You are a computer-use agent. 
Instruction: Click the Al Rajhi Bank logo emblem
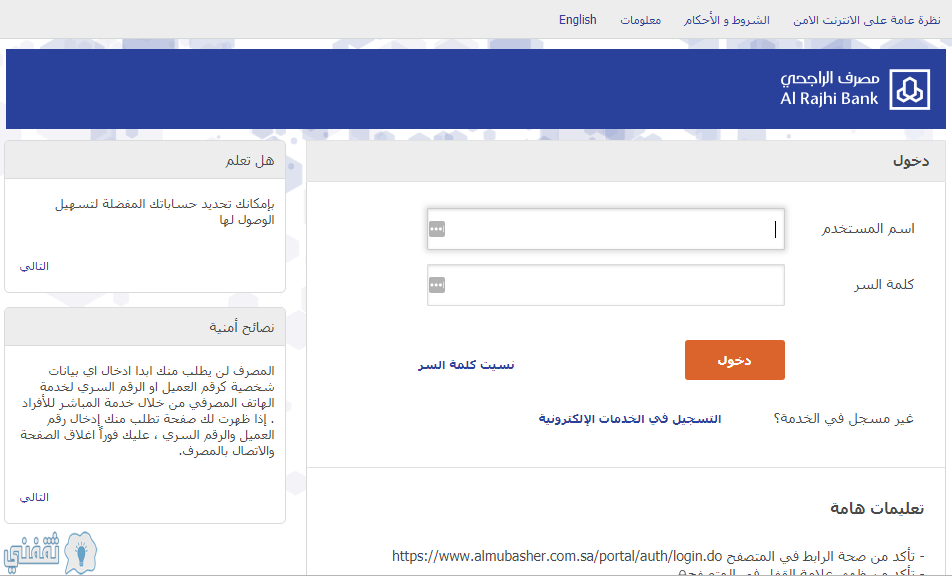[910, 89]
